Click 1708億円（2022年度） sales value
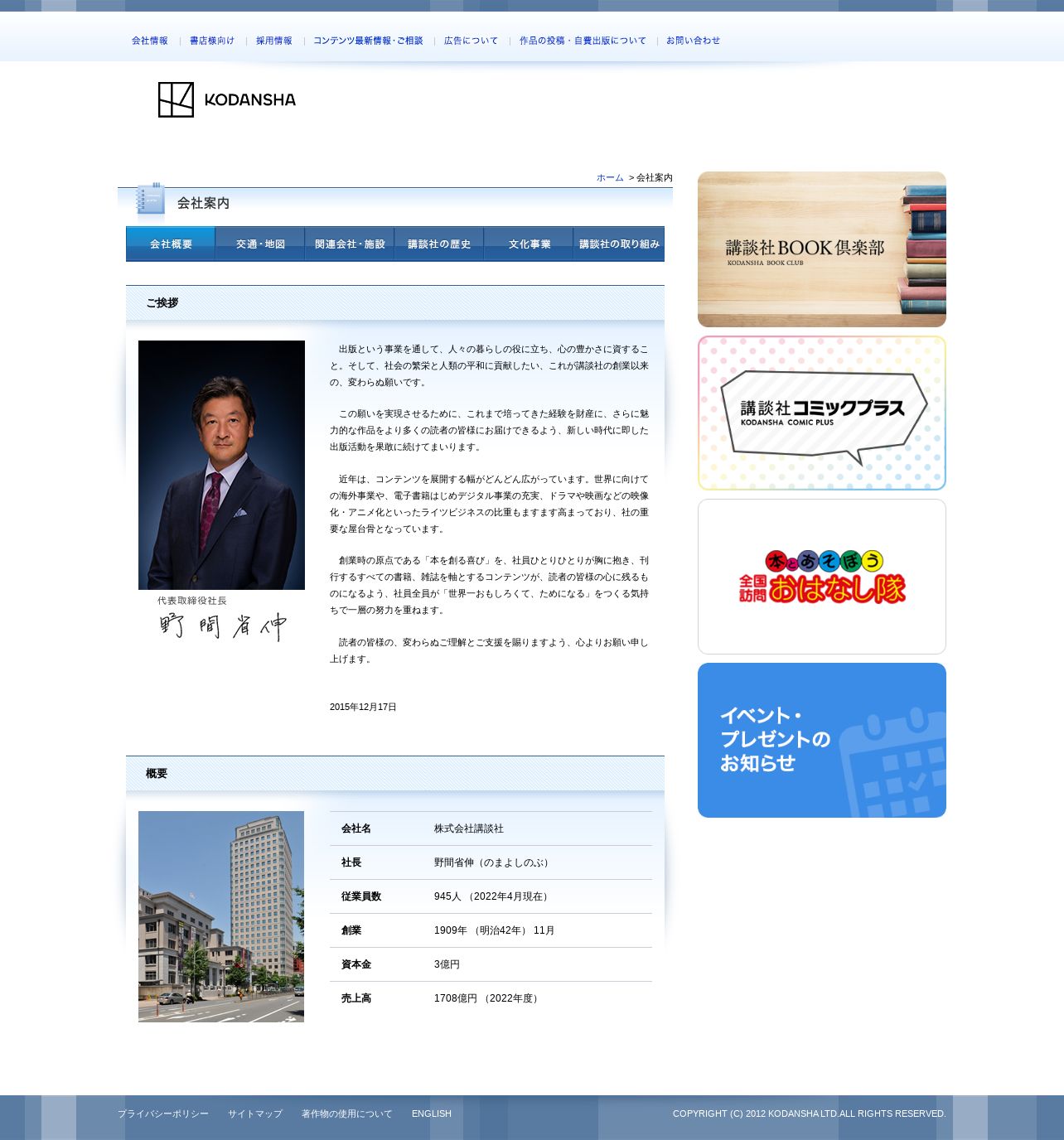The height and width of the screenshot is (1140, 1064). 488,999
